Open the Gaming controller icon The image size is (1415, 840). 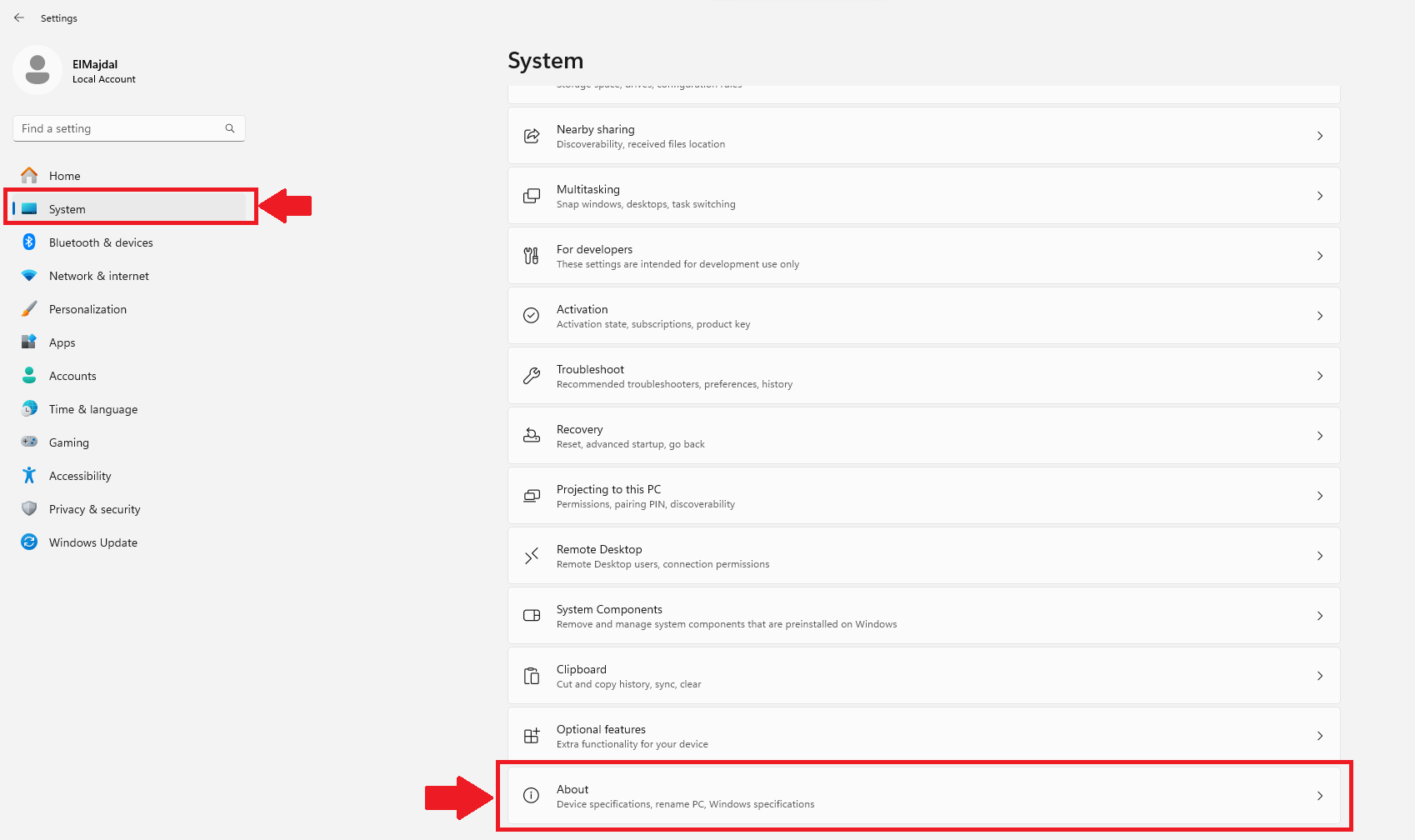[28, 442]
